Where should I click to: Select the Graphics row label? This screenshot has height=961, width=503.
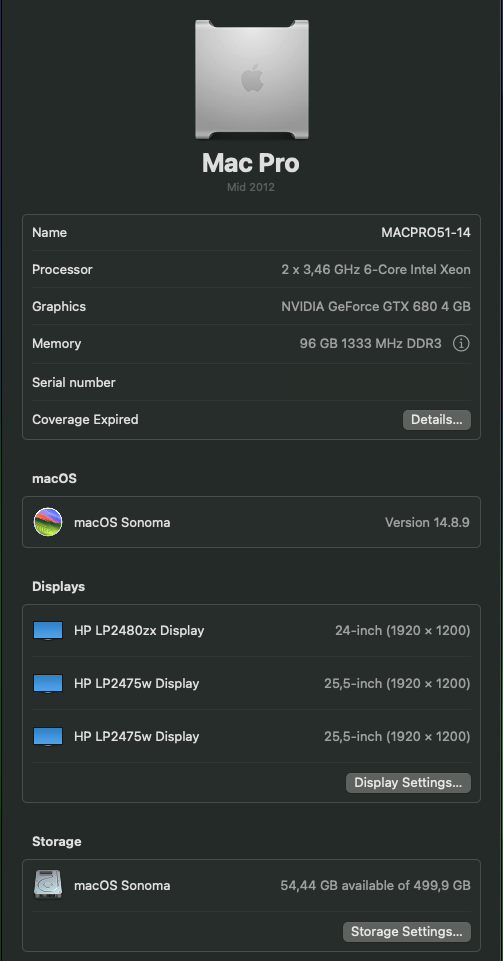[x=59, y=306]
